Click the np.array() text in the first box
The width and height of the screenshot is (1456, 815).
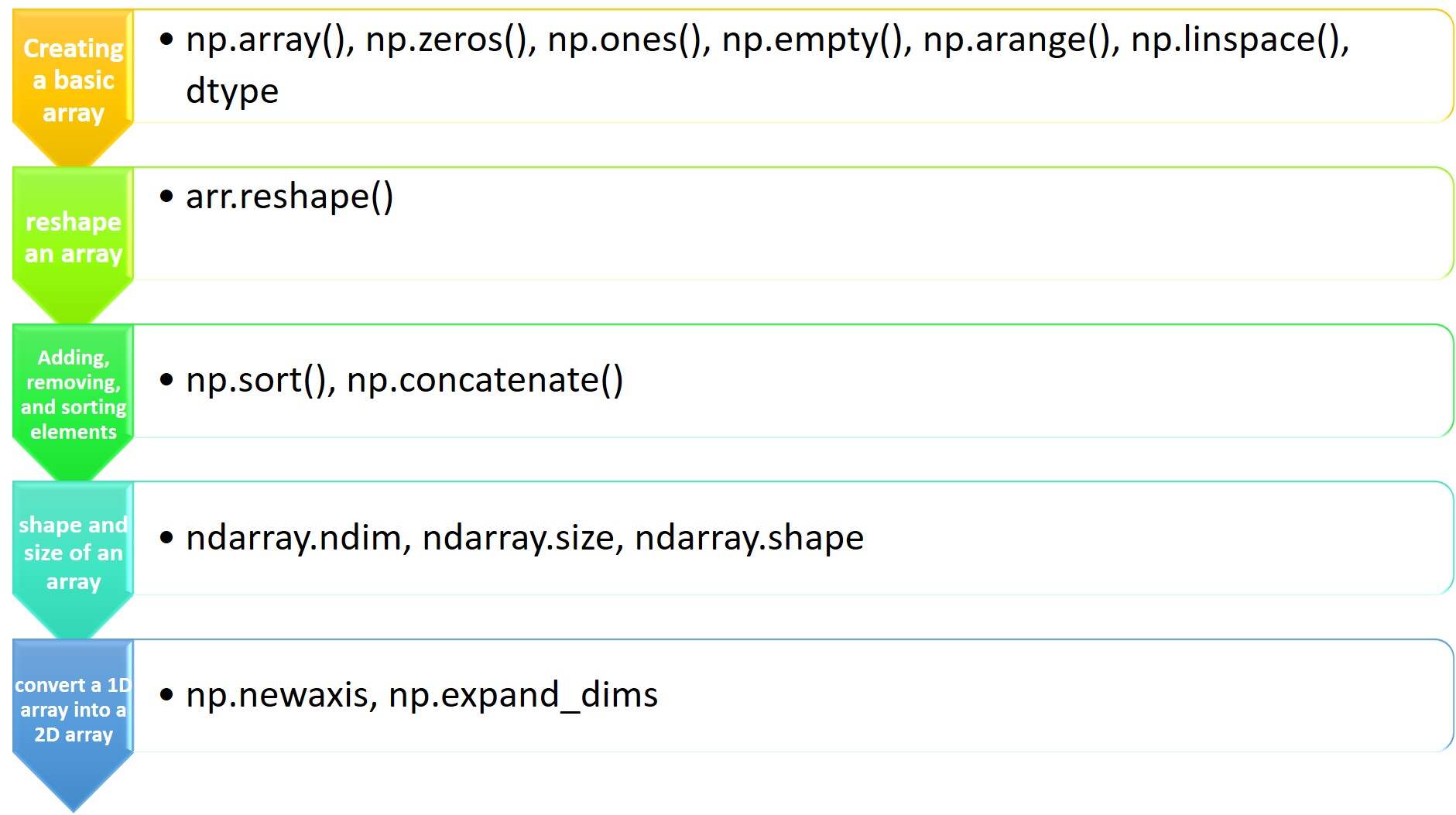(x=269, y=39)
